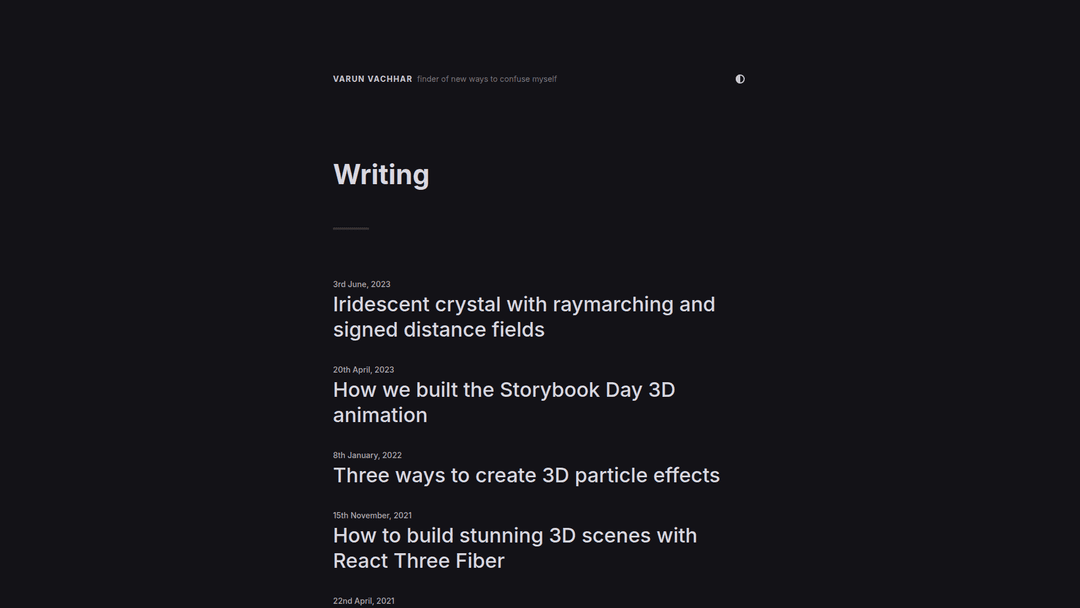Open the Varun Vachhar home link
The image size is (1080, 608).
coord(372,79)
